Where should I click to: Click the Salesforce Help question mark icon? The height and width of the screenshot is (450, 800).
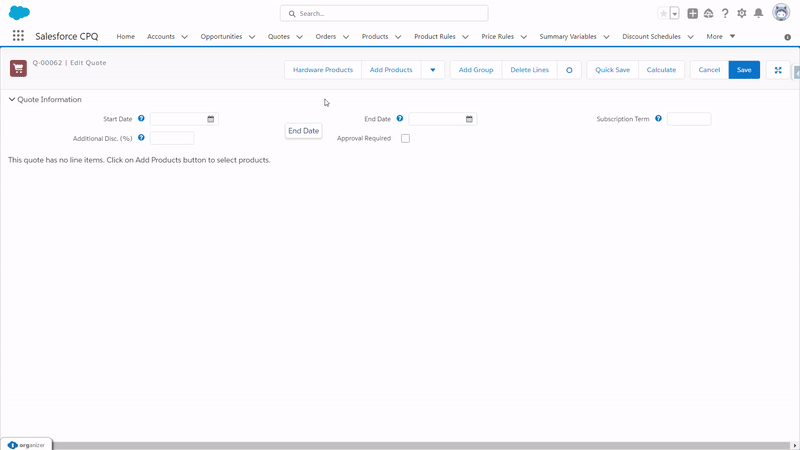[725, 14]
